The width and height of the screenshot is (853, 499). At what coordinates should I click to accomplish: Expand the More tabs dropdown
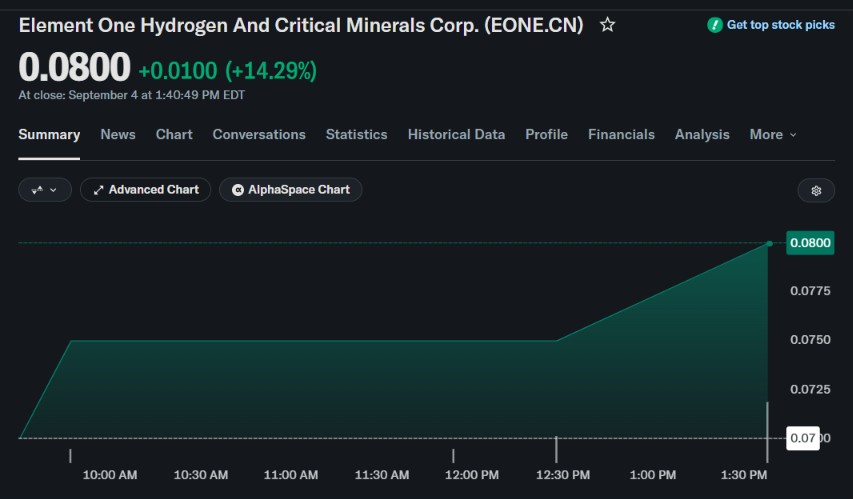pos(773,134)
